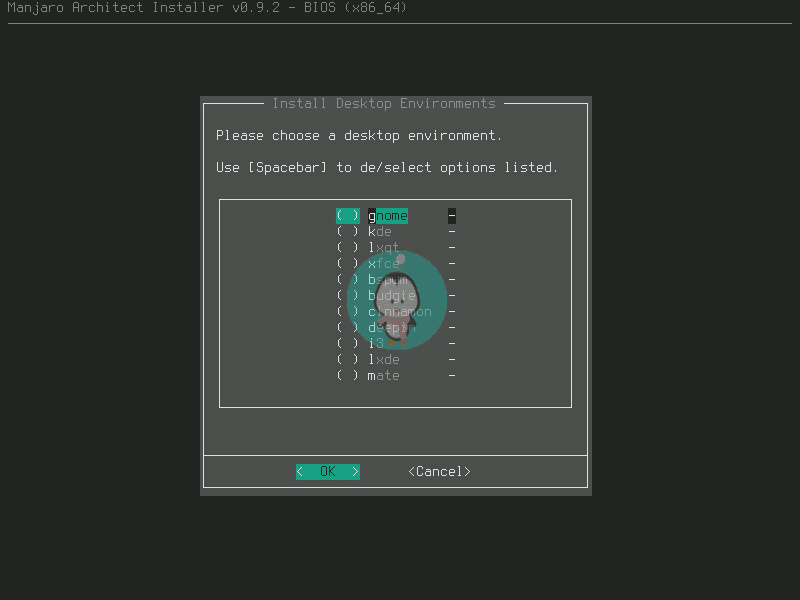Screen dimensions: 800x600
Task: Select the i3 window manager option
Action: pos(349,343)
